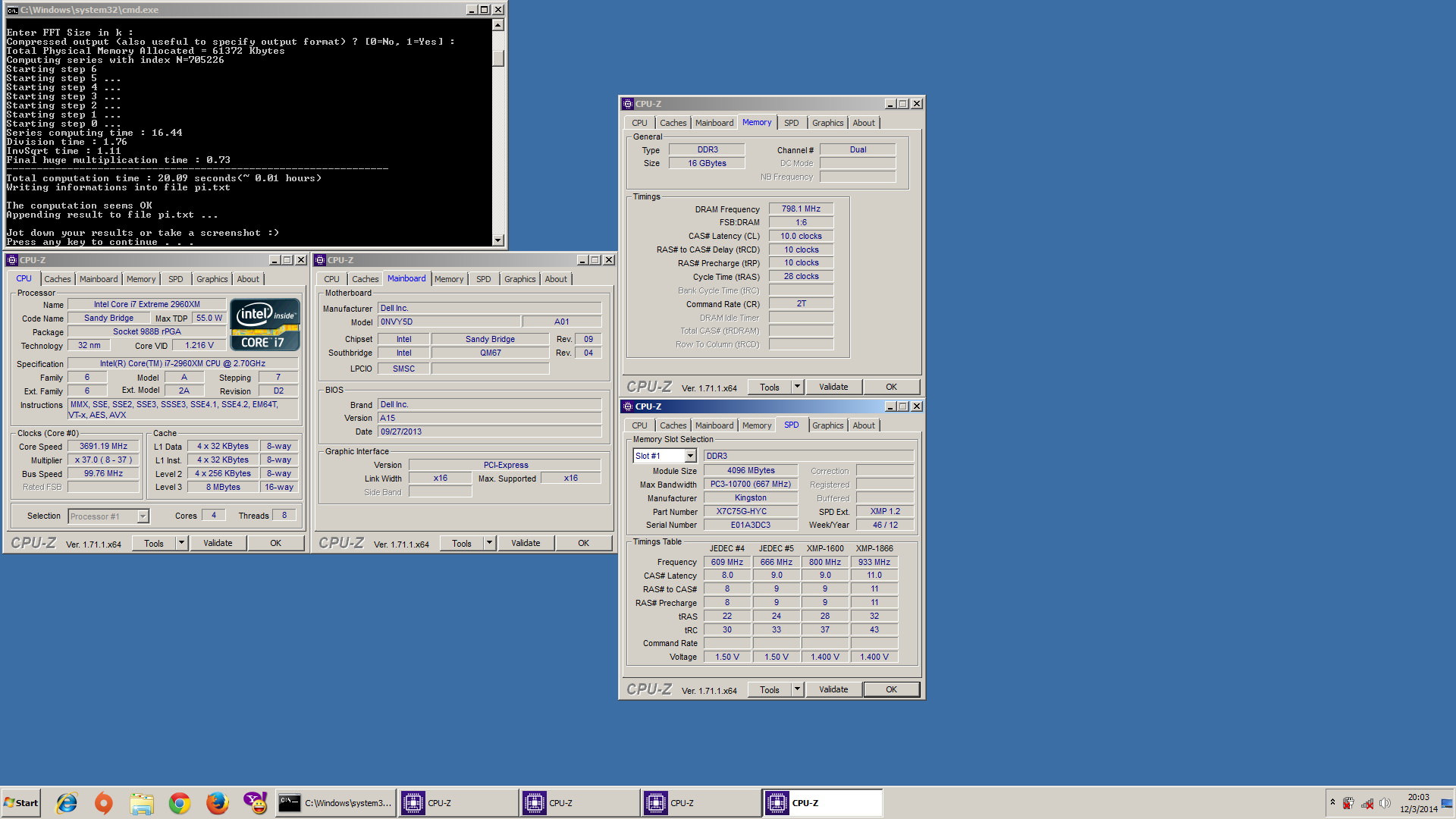
Task: Click cmd window vertical scrollbar thumb
Action: click(x=498, y=58)
